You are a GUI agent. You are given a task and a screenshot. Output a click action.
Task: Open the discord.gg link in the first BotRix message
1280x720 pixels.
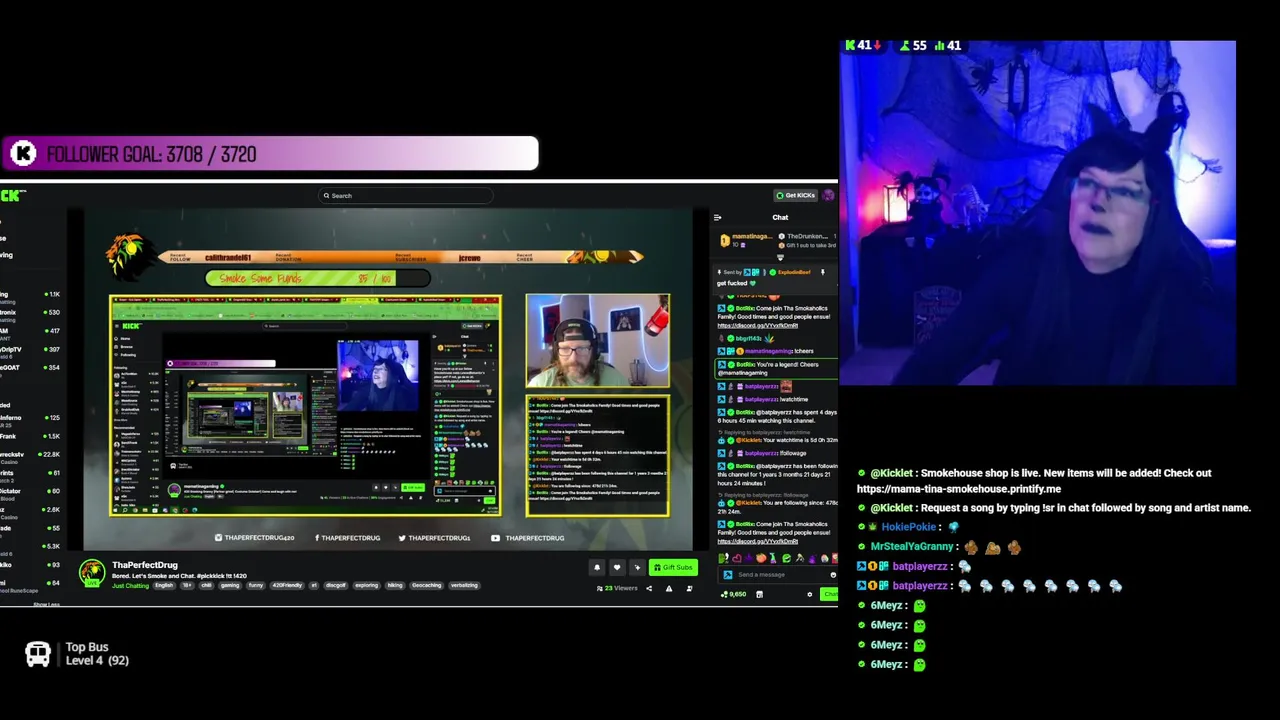point(757,325)
